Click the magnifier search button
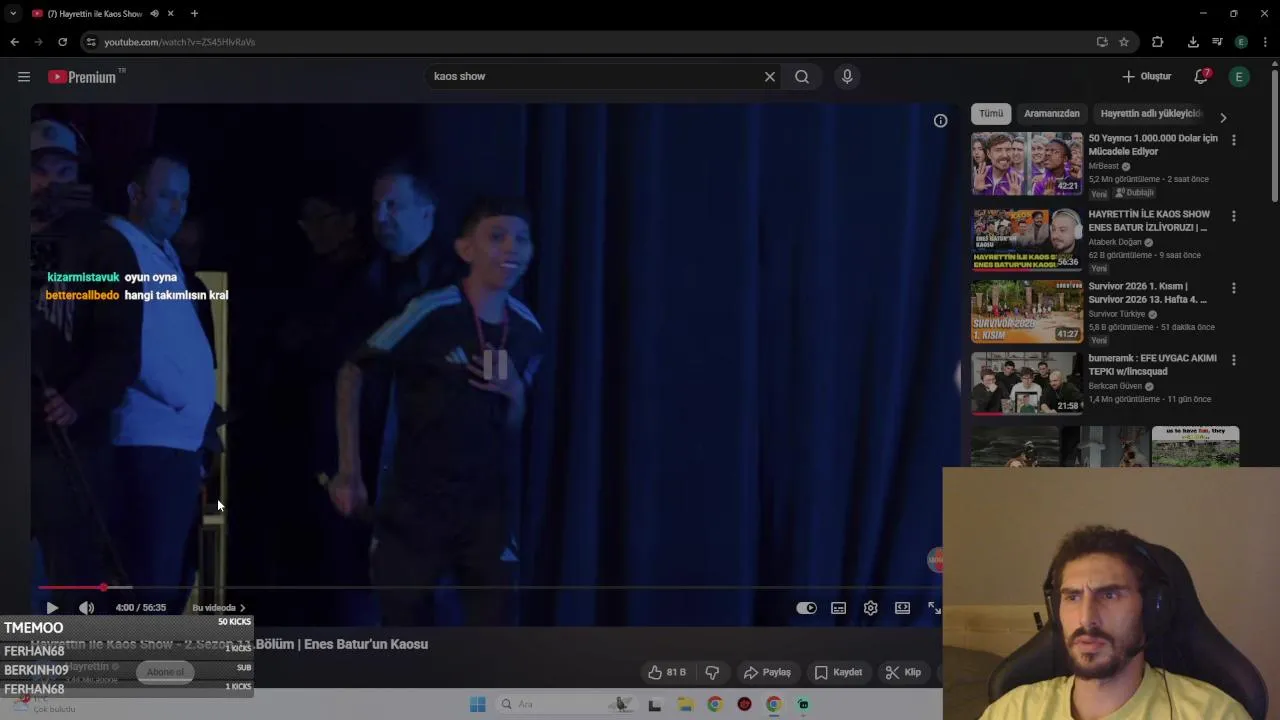 tap(802, 77)
